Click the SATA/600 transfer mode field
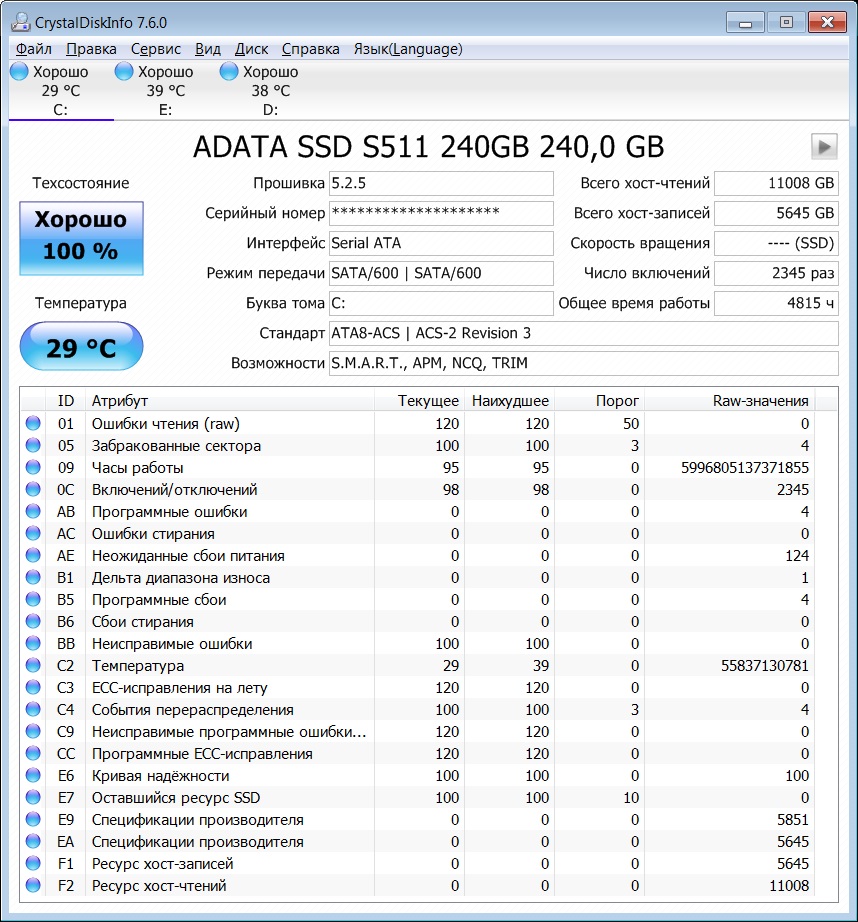Image resolution: width=858 pixels, height=922 pixels. 441,273
